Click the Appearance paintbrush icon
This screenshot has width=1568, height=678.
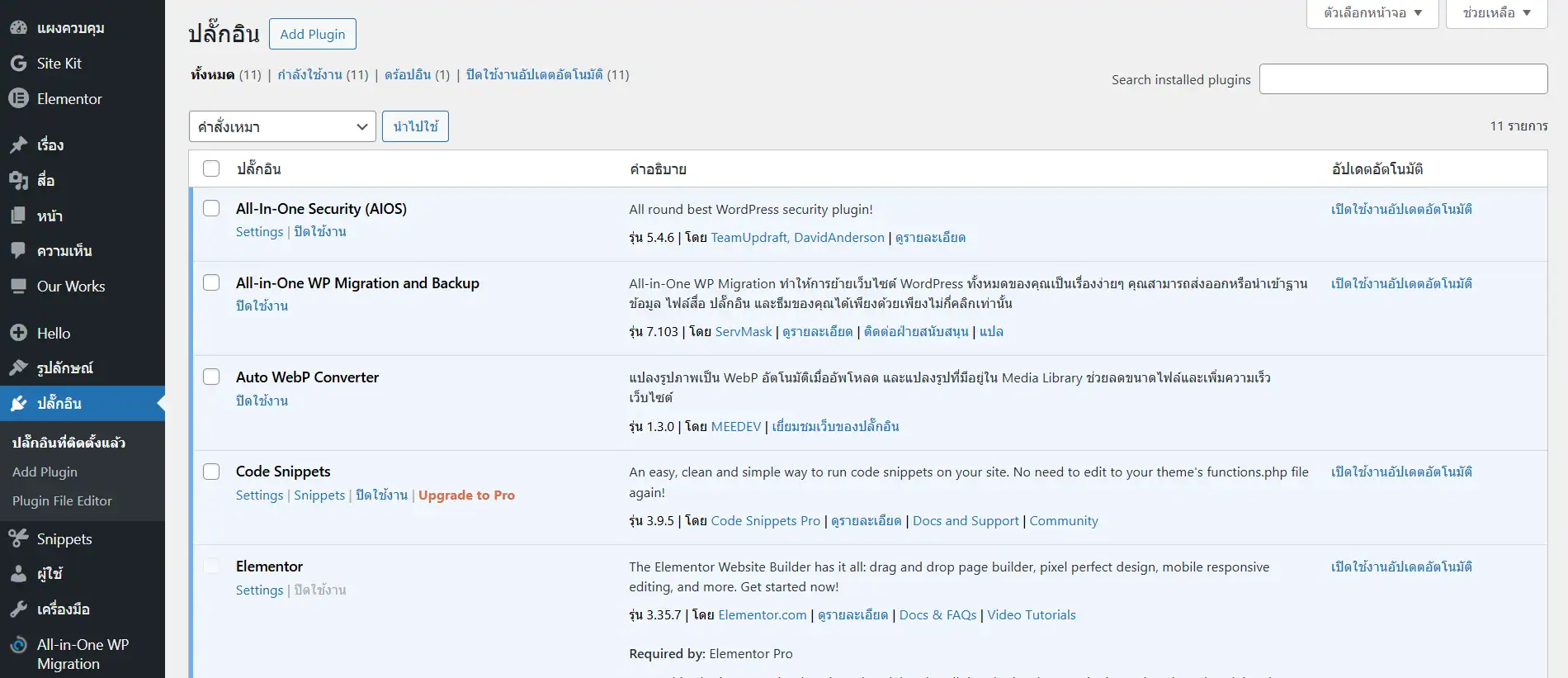(18, 367)
